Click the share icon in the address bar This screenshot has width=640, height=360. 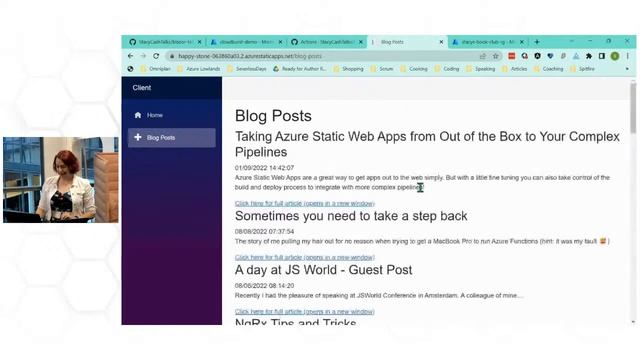[483, 56]
